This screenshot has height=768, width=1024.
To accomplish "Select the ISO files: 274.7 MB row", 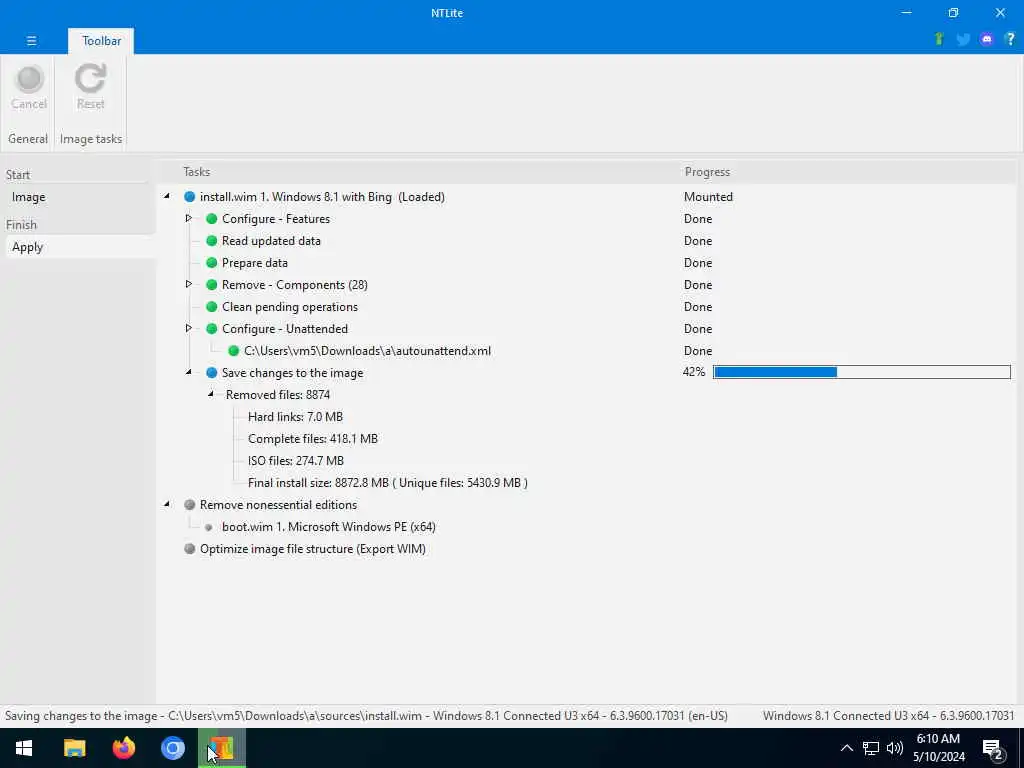I will [296, 461].
